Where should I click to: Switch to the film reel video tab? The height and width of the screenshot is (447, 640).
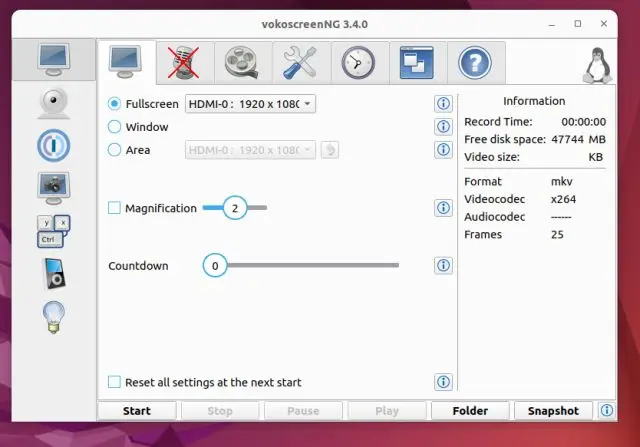[242, 62]
